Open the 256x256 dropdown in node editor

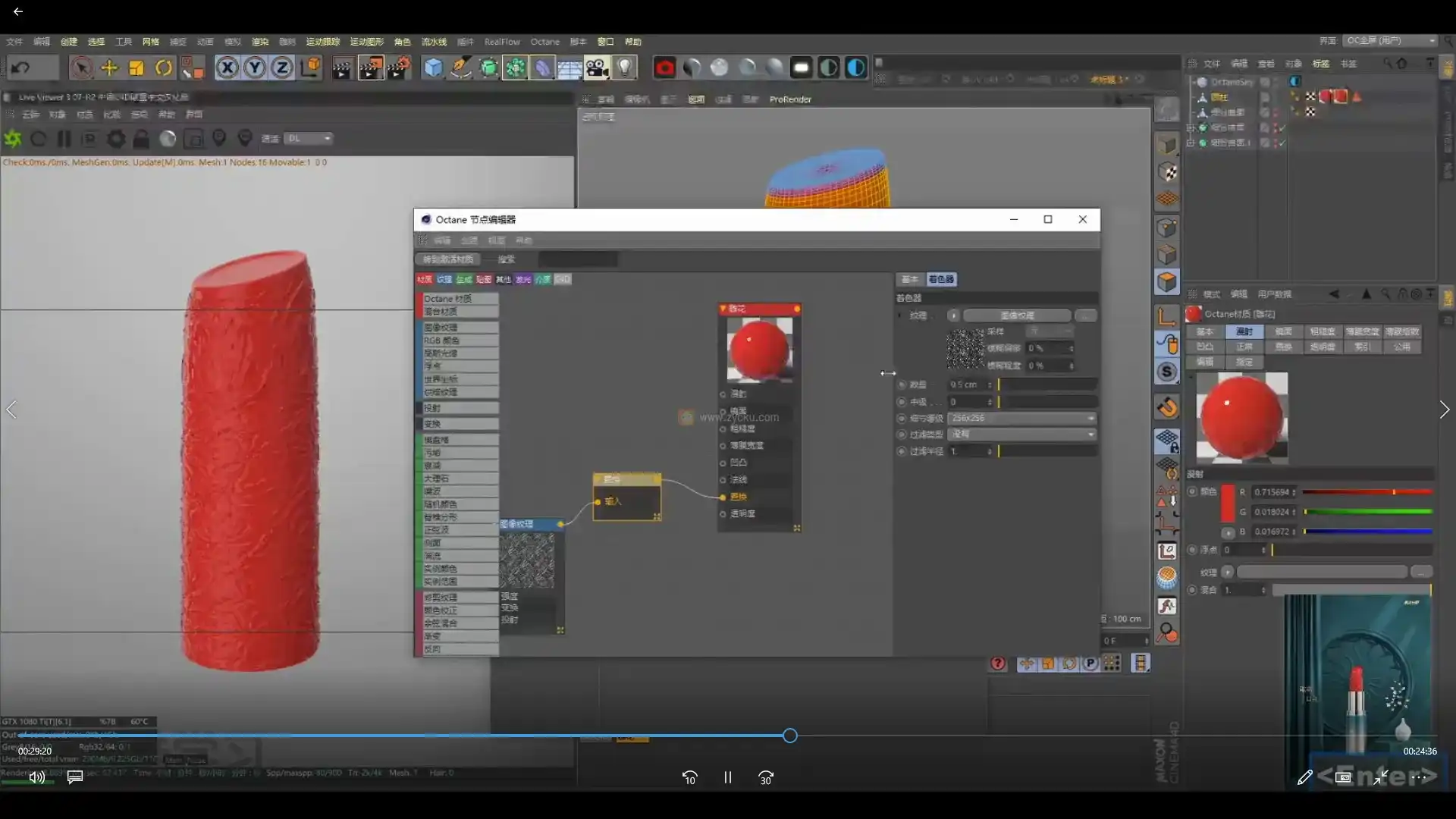[x=1021, y=418]
